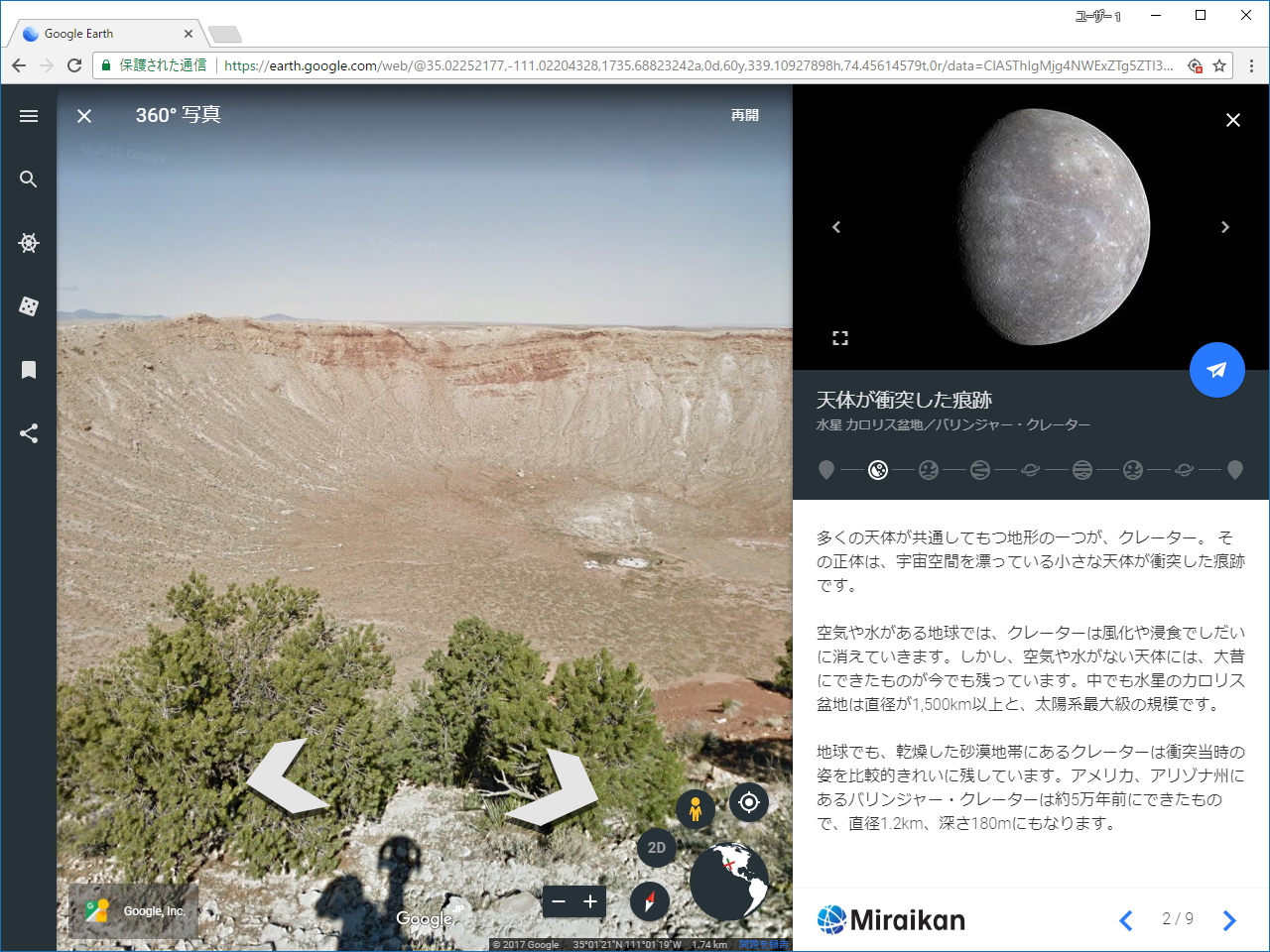Open Voyager with the ship wheel icon
This screenshot has height=952, width=1270.
coord(29,243)
